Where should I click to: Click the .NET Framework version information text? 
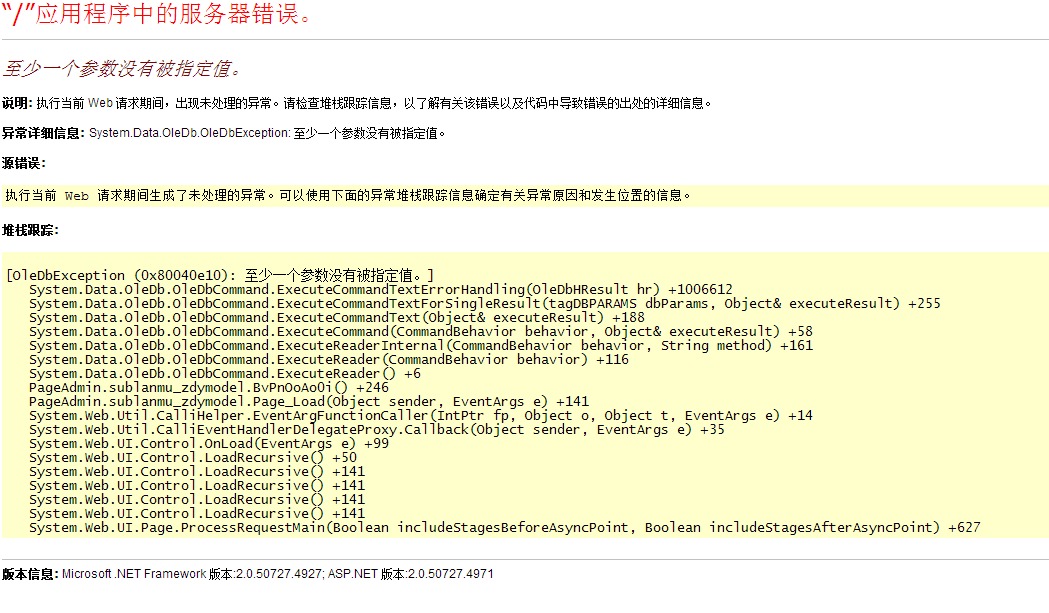pos(277,574)
